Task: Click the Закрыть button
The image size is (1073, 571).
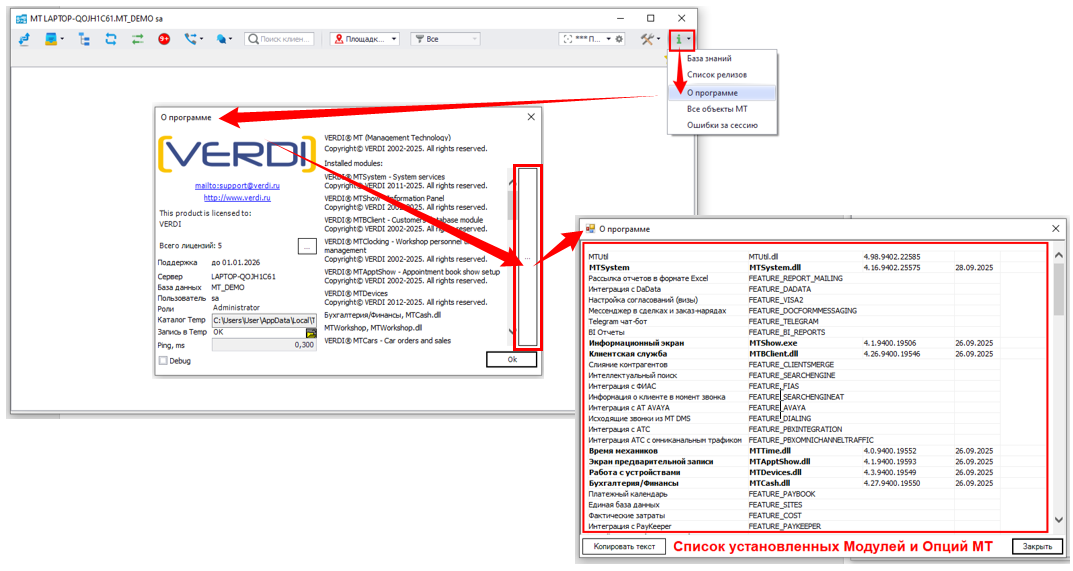Action: pyautogui.click(x=1037, y=546)
